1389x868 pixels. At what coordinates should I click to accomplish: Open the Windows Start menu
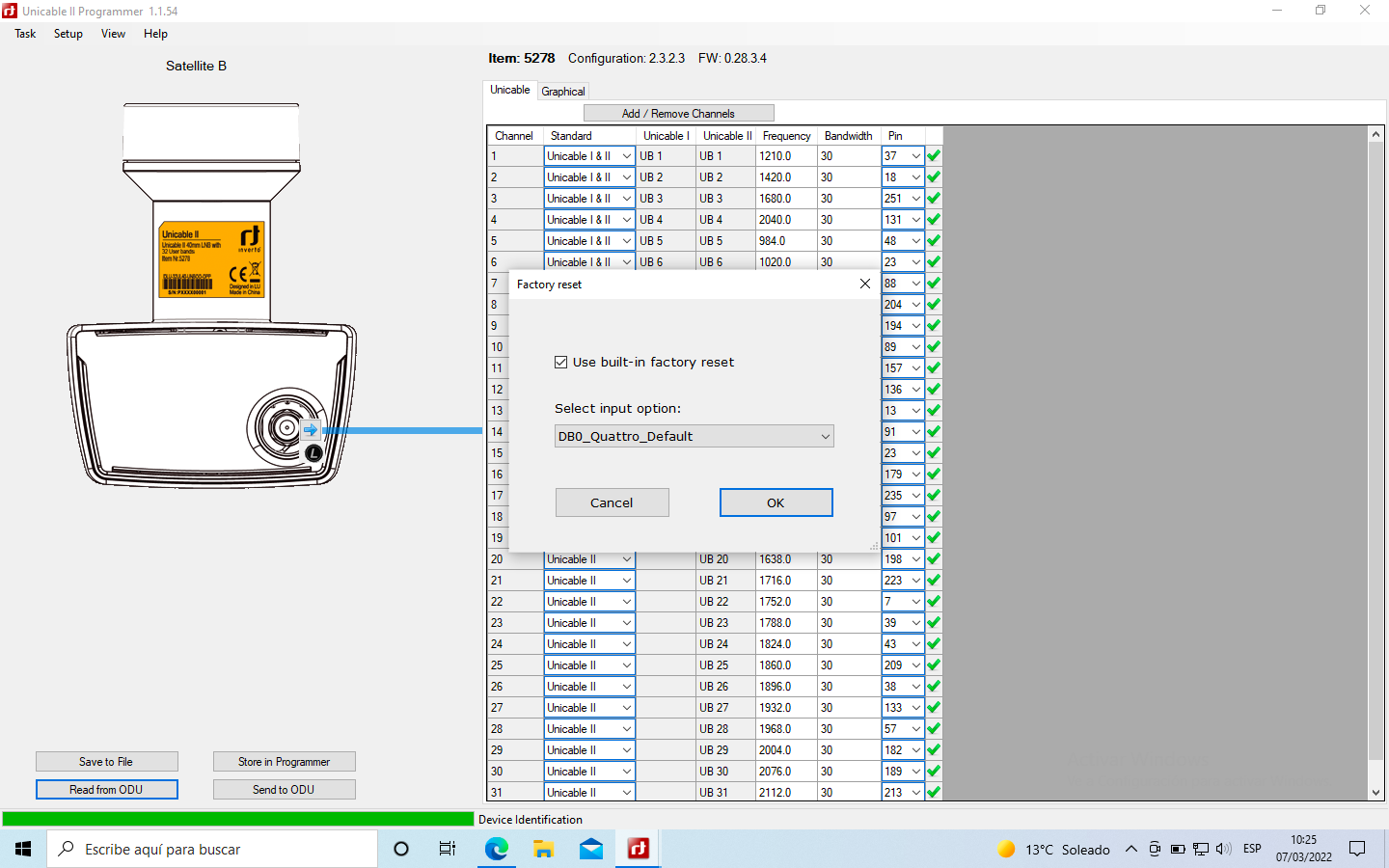click(x=23, y=849)
